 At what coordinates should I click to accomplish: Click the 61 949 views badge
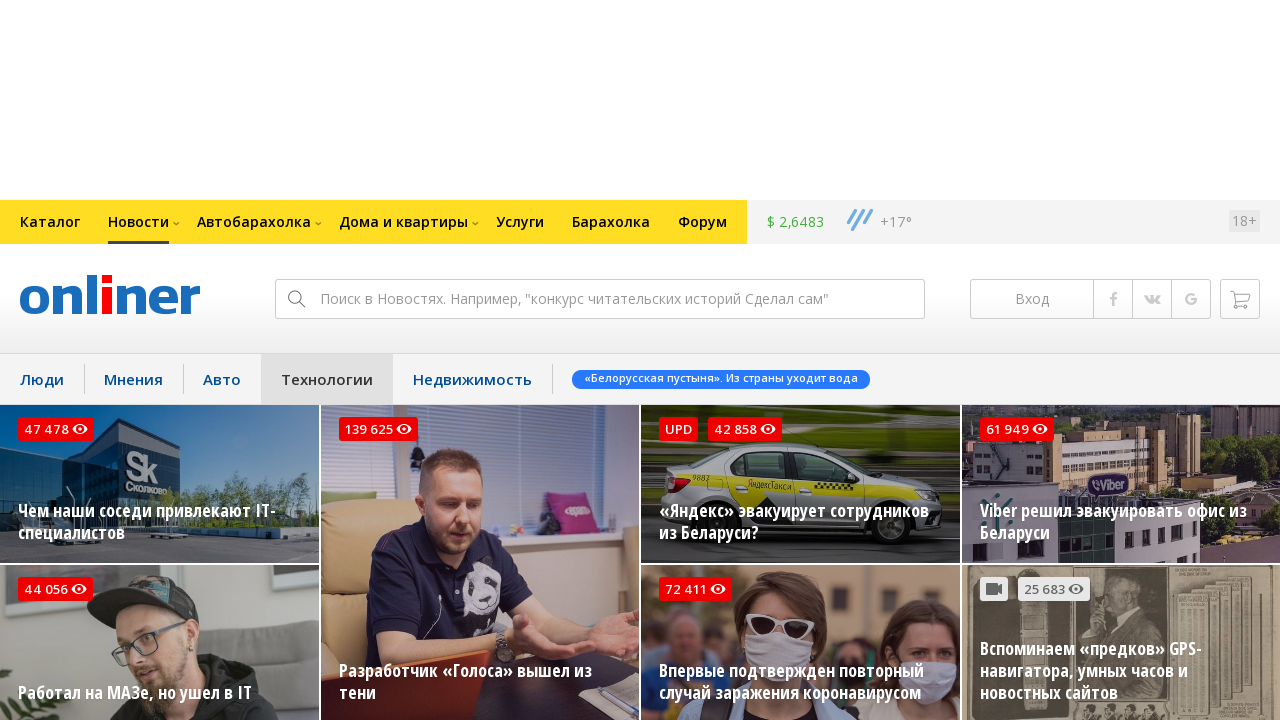click(x=1017, y=429)
